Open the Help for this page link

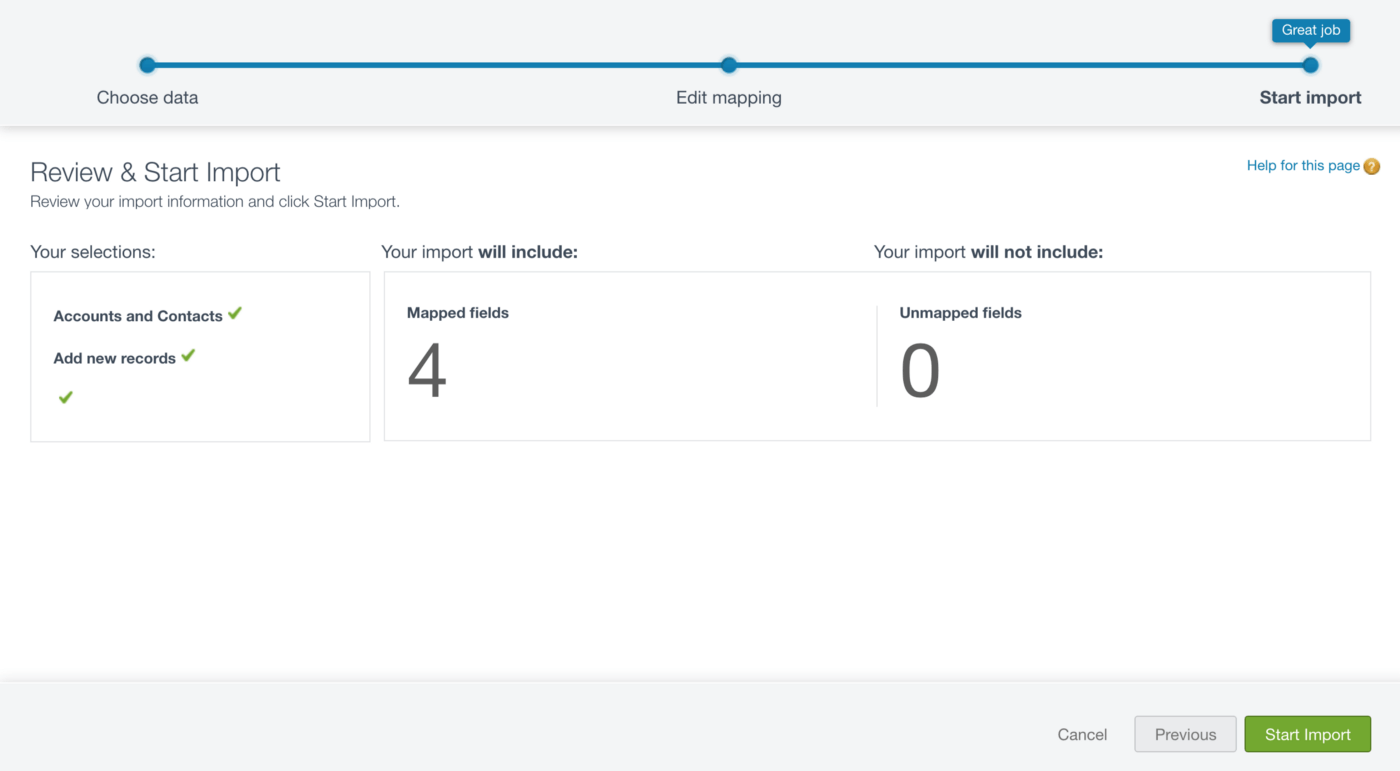1303,166
